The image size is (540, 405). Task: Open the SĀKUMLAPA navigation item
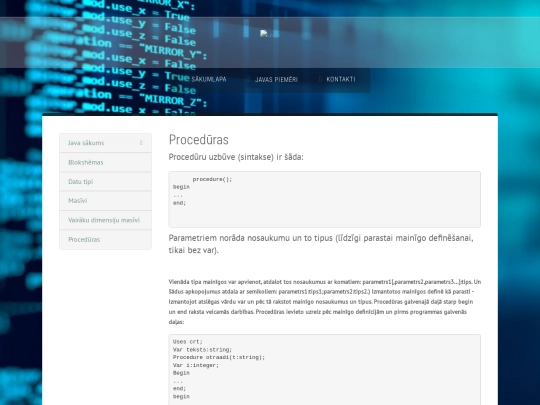[x=209, y=79]
